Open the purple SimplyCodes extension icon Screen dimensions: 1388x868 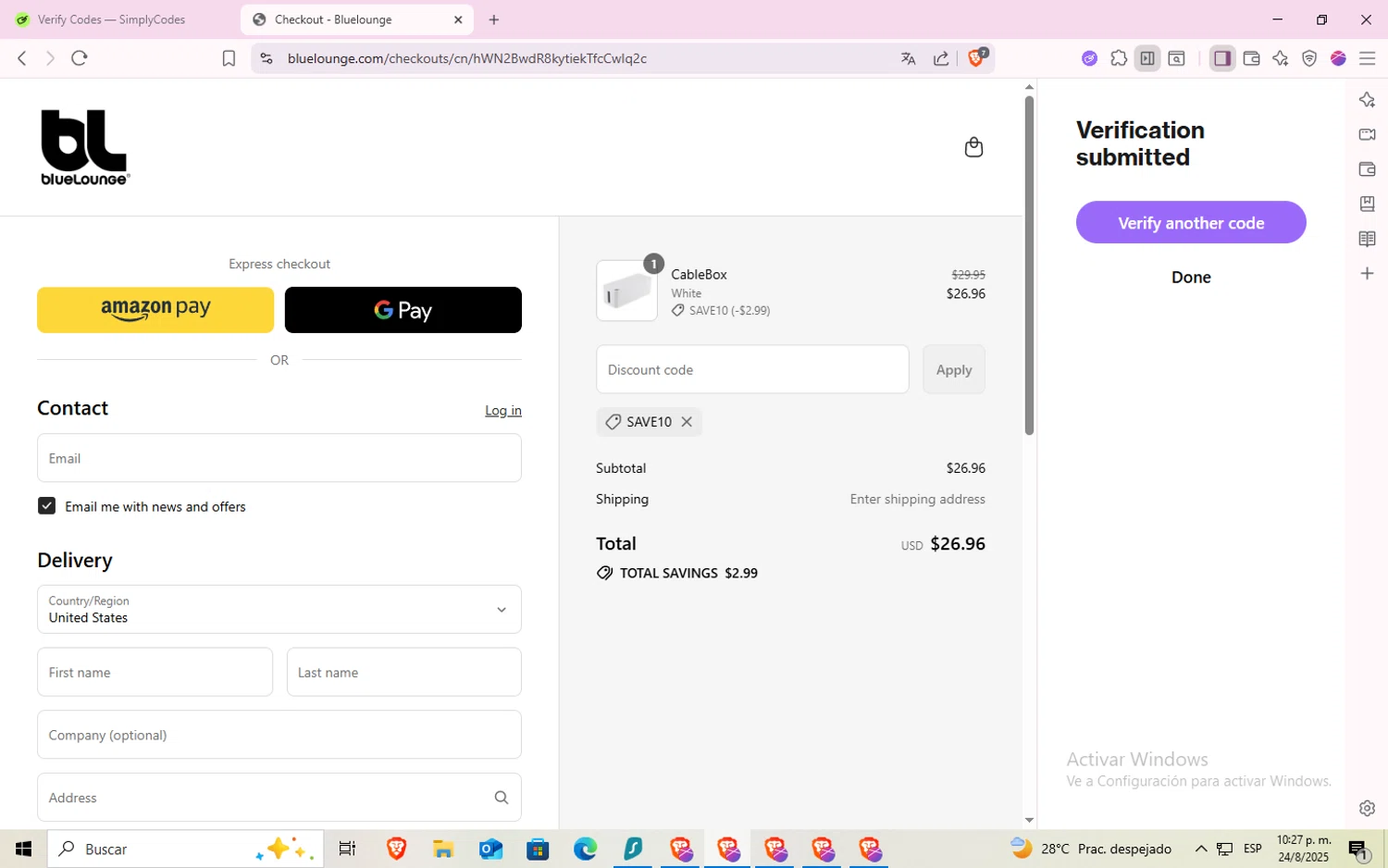point(1089,58)
